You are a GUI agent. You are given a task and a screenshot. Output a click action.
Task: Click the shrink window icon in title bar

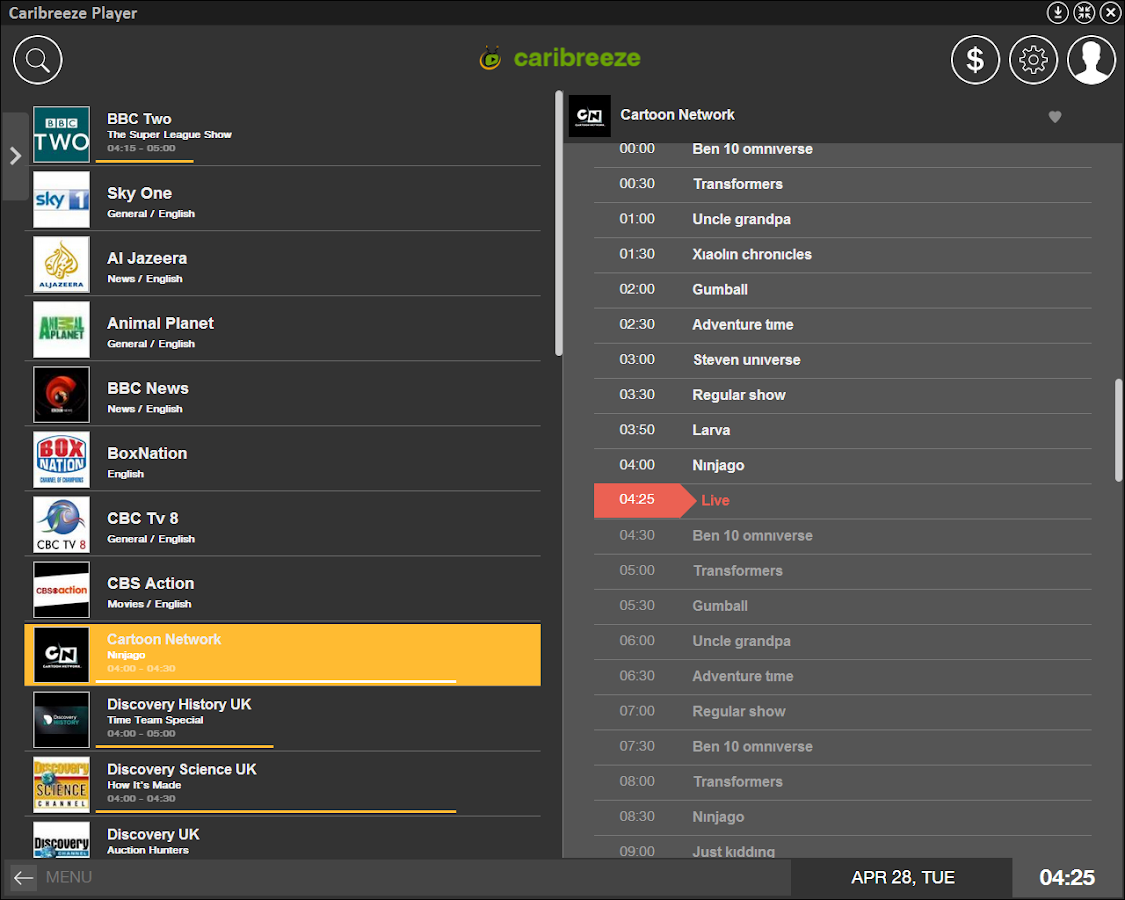click(1084, 12)
